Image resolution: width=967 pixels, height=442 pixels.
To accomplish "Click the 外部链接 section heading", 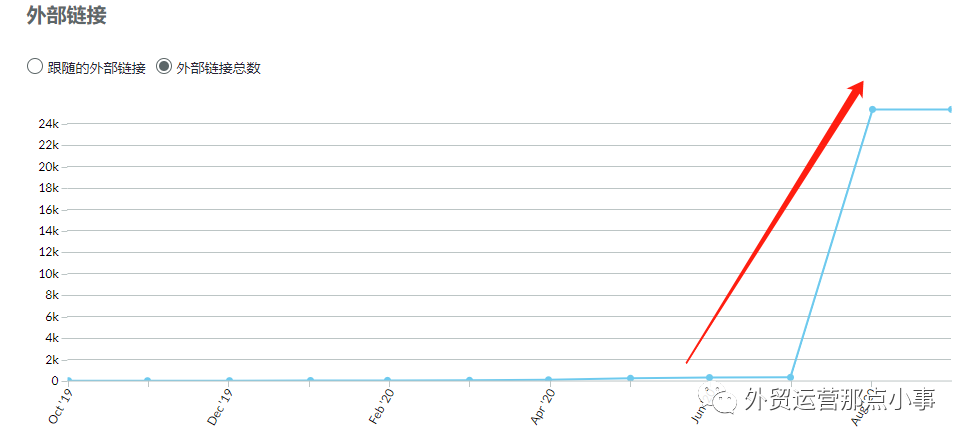I will point(66,16).
